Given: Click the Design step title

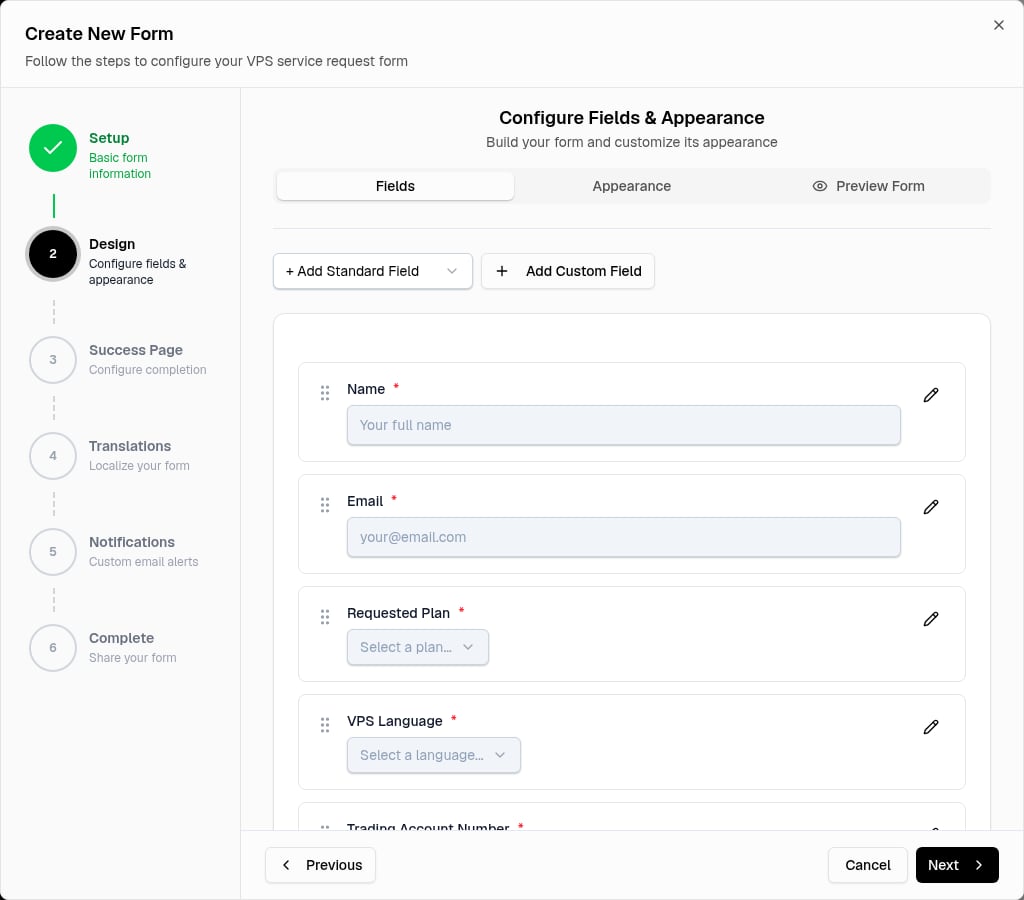Looking at the screenshot, I should [112, 244].
